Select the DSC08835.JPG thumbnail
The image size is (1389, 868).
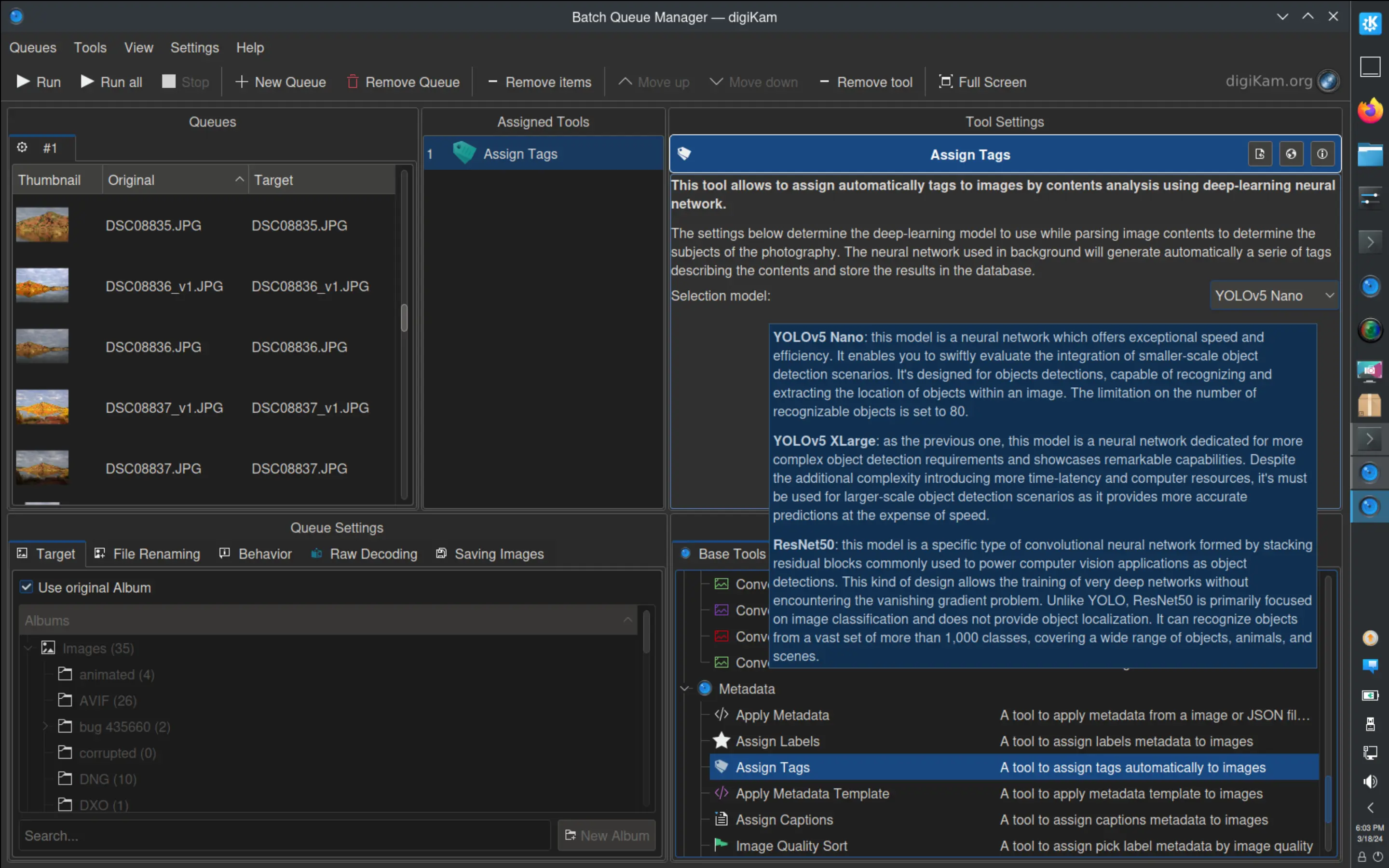click(41, 224)
